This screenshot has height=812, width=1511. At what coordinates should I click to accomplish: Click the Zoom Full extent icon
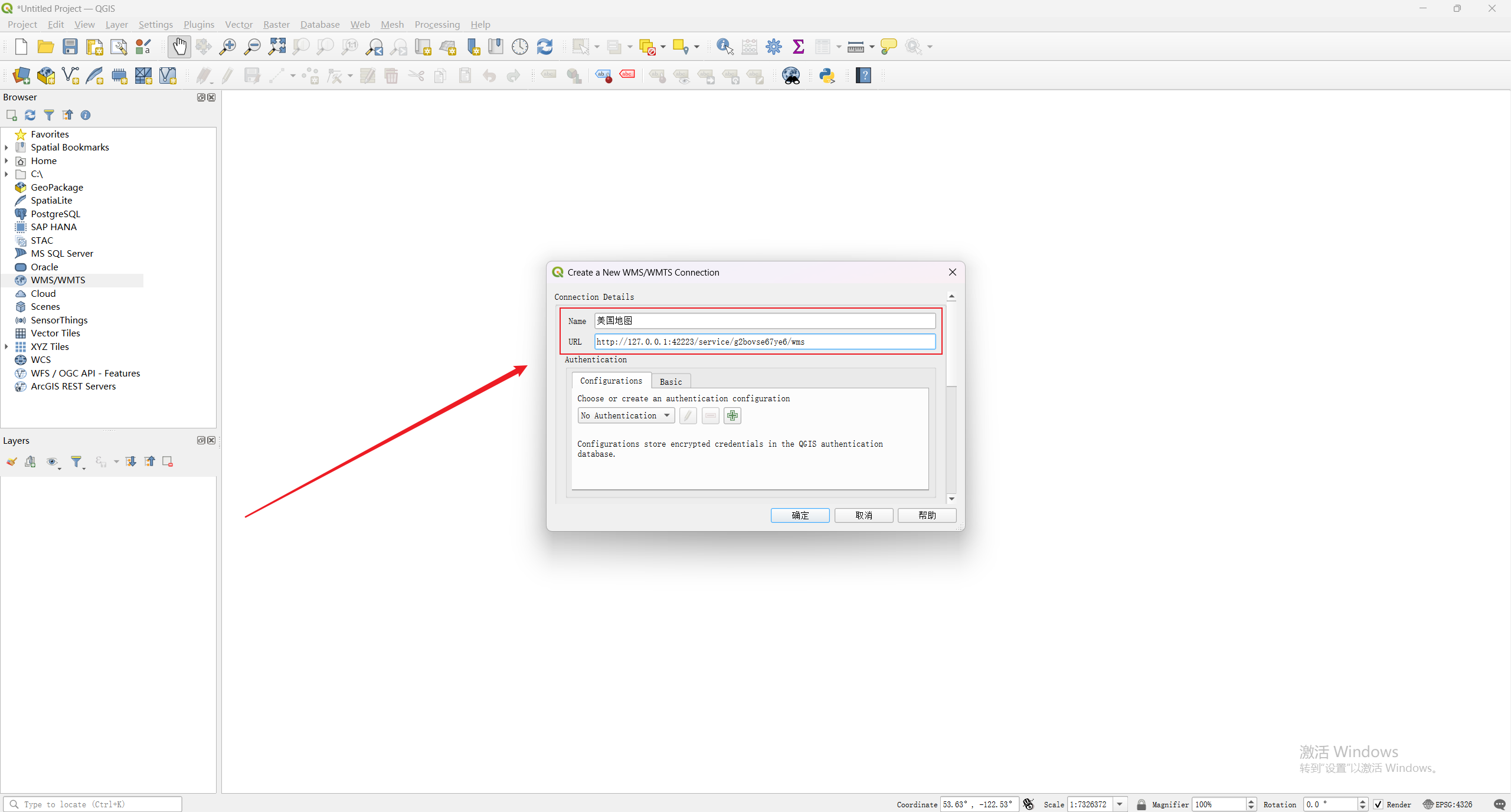pyautogui.click(x=277, y=47)
